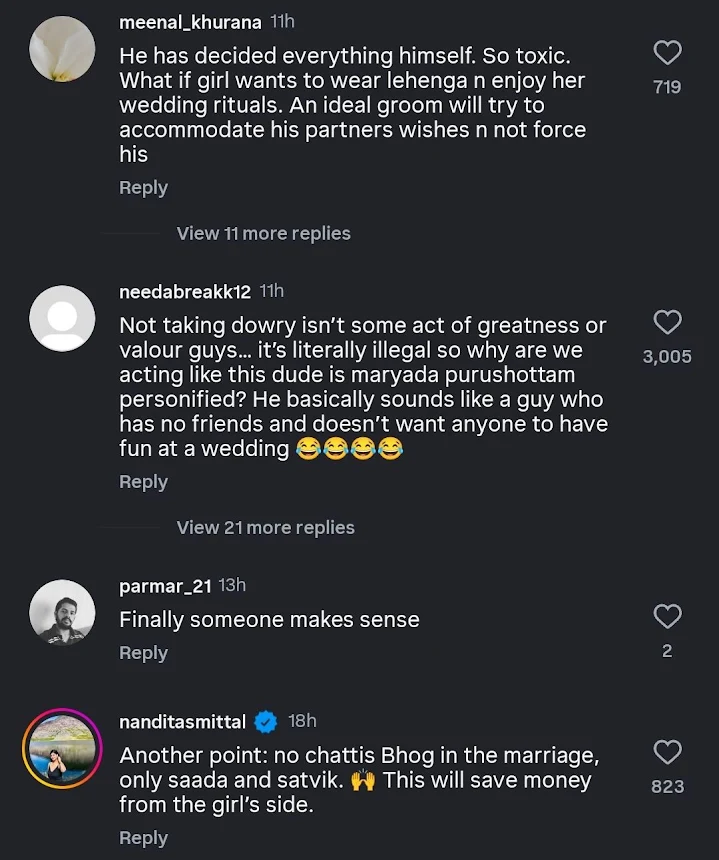
Task: Tap the heart icon on needabreakk12's comment
Action: (x=668, y=322)
